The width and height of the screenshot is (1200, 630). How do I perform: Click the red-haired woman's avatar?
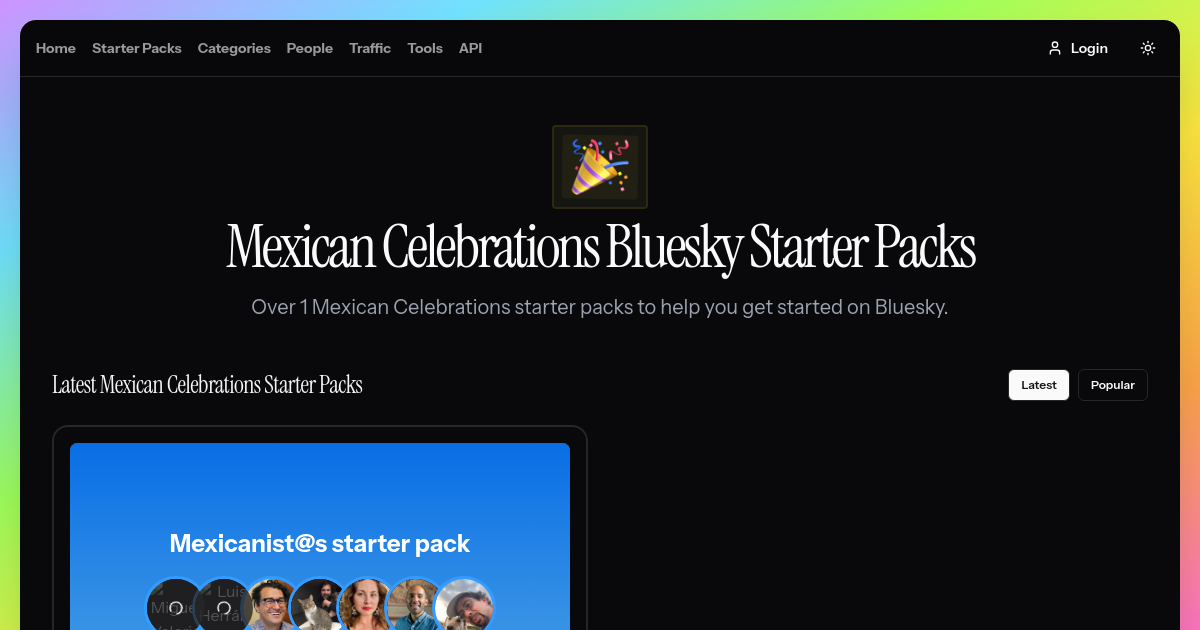pos(368,606)
